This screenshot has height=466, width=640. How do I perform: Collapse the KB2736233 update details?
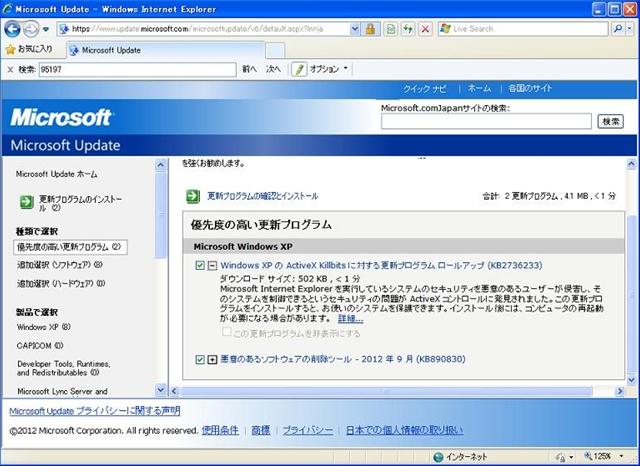(212, 266)
